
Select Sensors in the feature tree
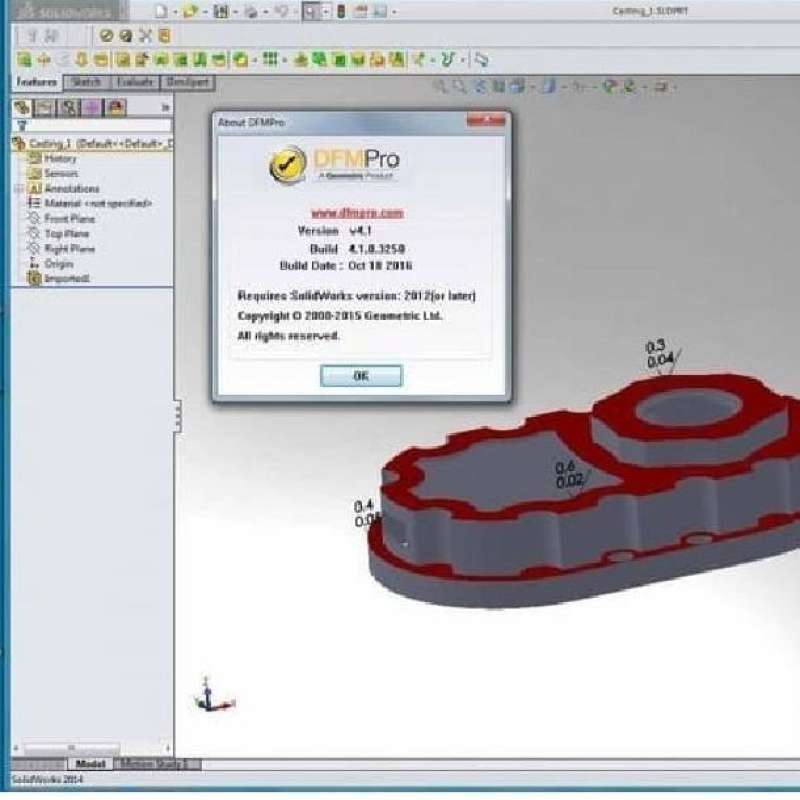click(x=54, y=173)
